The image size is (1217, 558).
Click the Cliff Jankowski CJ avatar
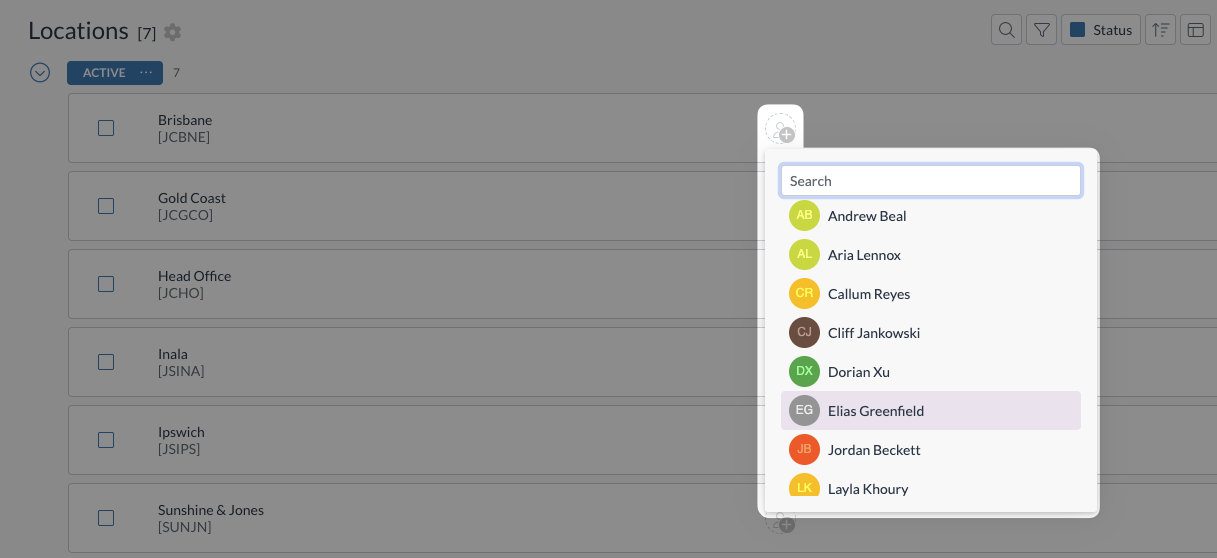point(804,333)
